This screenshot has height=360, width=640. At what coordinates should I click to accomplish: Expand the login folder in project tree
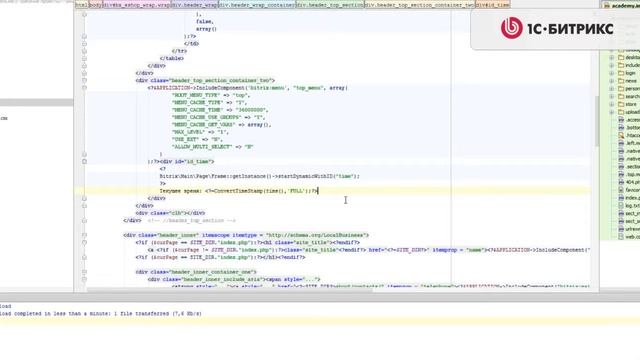click(611, 73)
